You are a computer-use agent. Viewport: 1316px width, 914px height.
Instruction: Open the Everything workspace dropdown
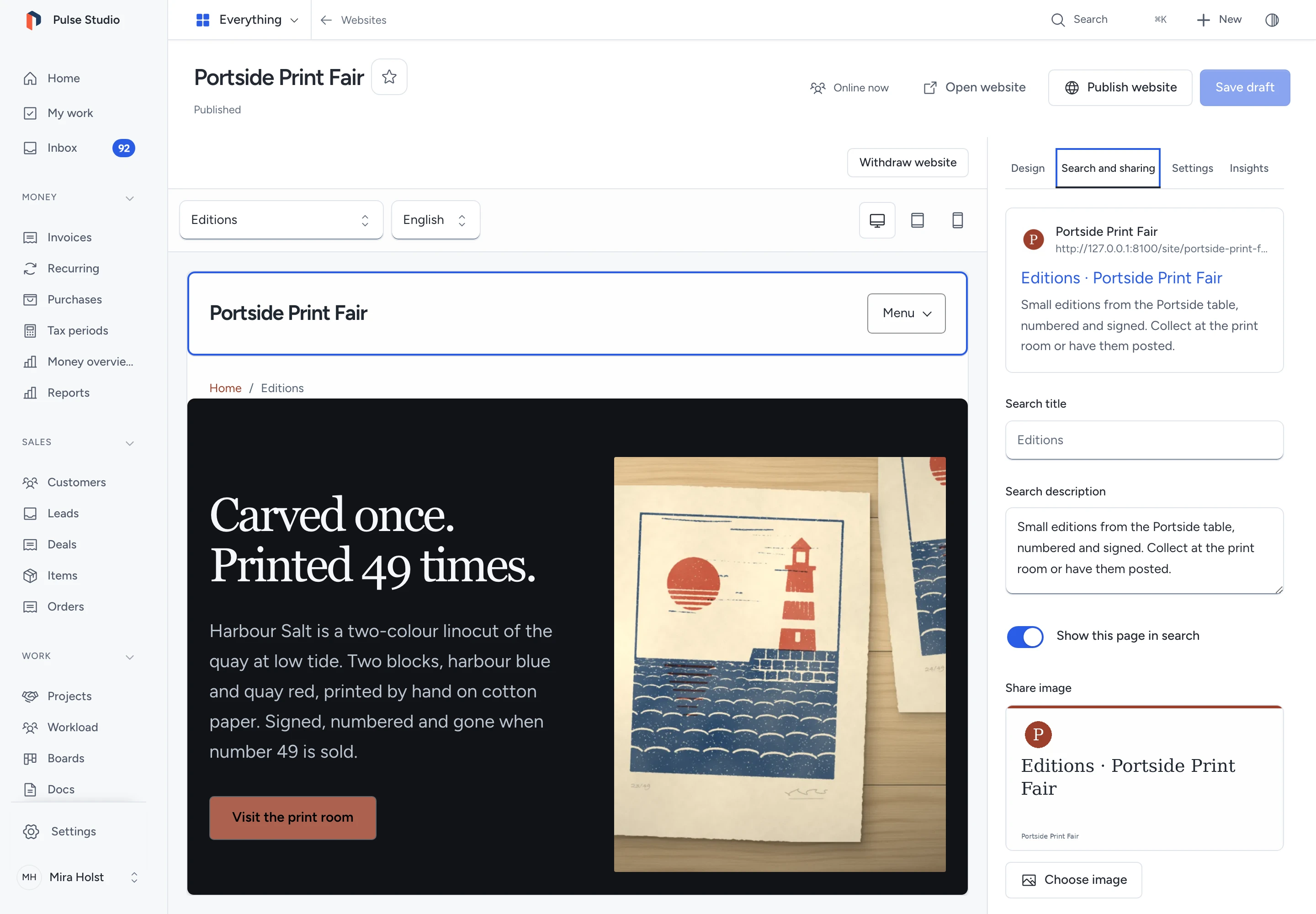coord(247,20)
